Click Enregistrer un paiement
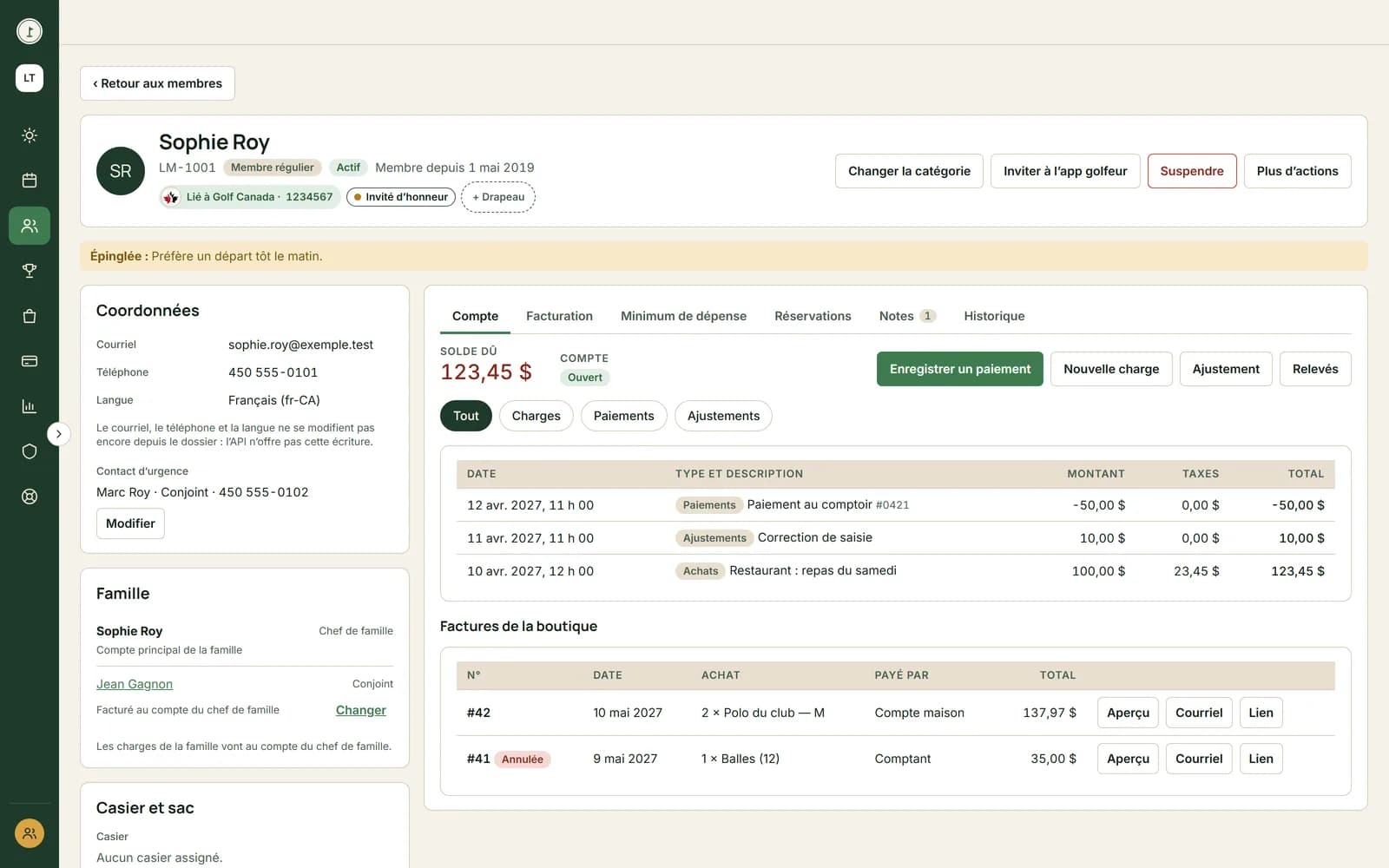This screenshot has height=868, width=1389. coord(960,369)
